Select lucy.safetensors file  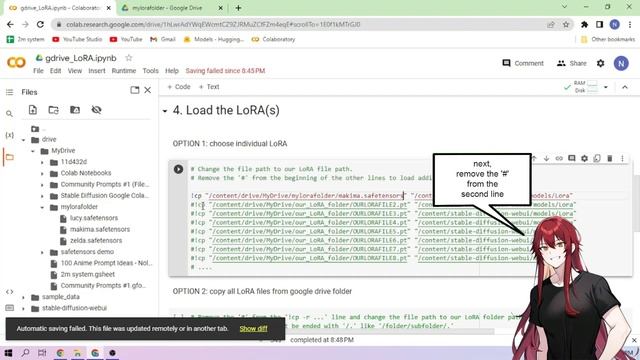coord(93,218)
